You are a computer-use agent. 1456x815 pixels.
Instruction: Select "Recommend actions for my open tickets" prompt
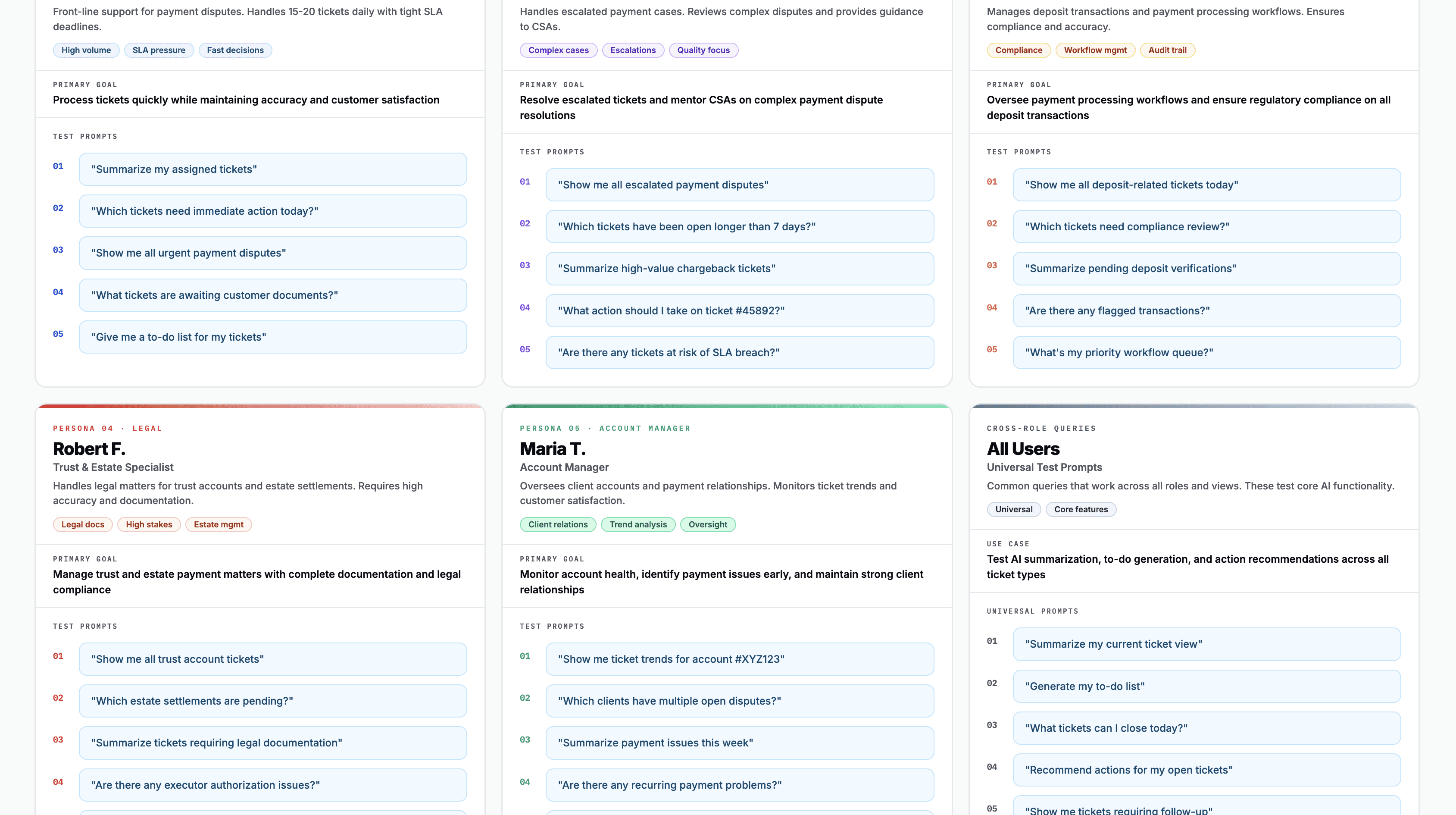tap(1206, 770)
